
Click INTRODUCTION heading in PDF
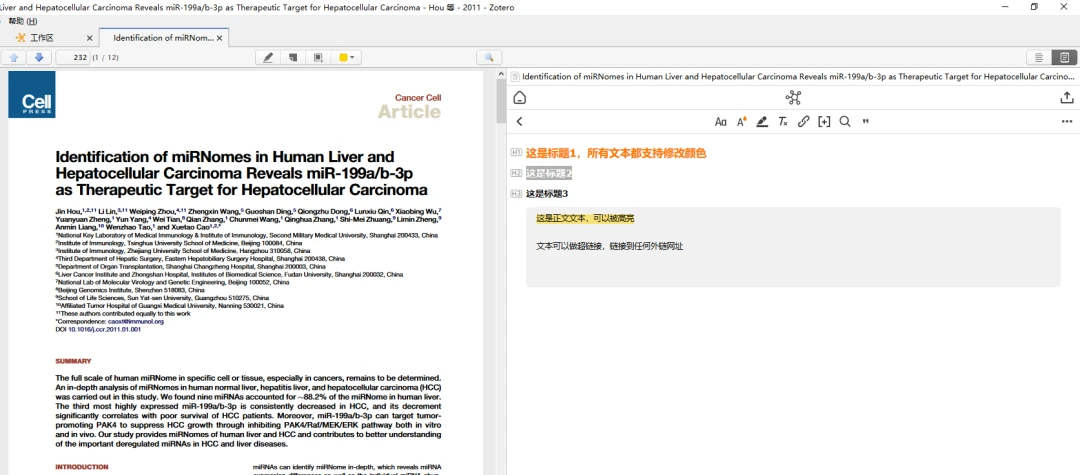pyautogui.click(x=81, y=467)
